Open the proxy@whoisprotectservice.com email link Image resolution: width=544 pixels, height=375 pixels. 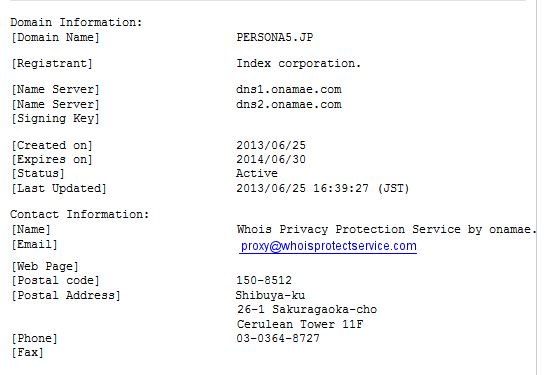pyautogui.click(x=328, y=246)
